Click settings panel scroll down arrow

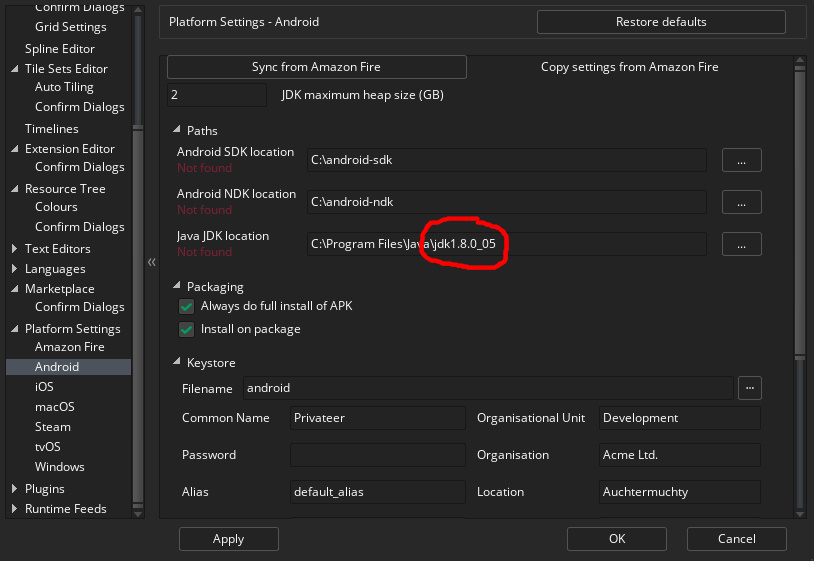(799, 514)
